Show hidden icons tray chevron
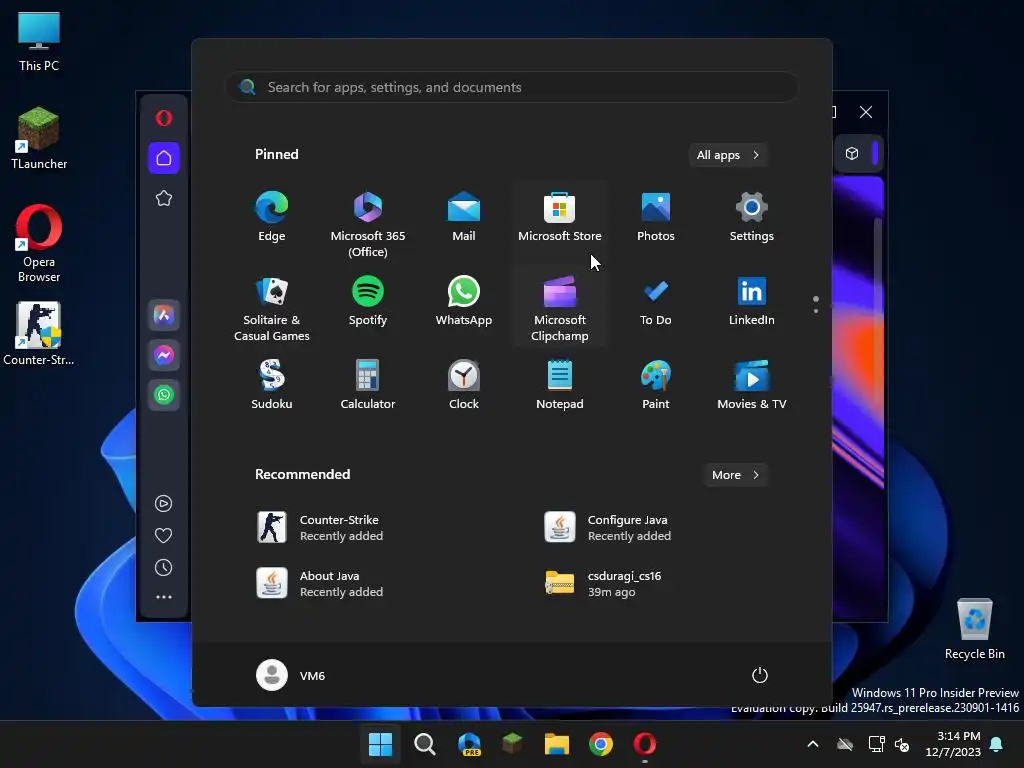The image size is (1024, 768). coord(813,744)
